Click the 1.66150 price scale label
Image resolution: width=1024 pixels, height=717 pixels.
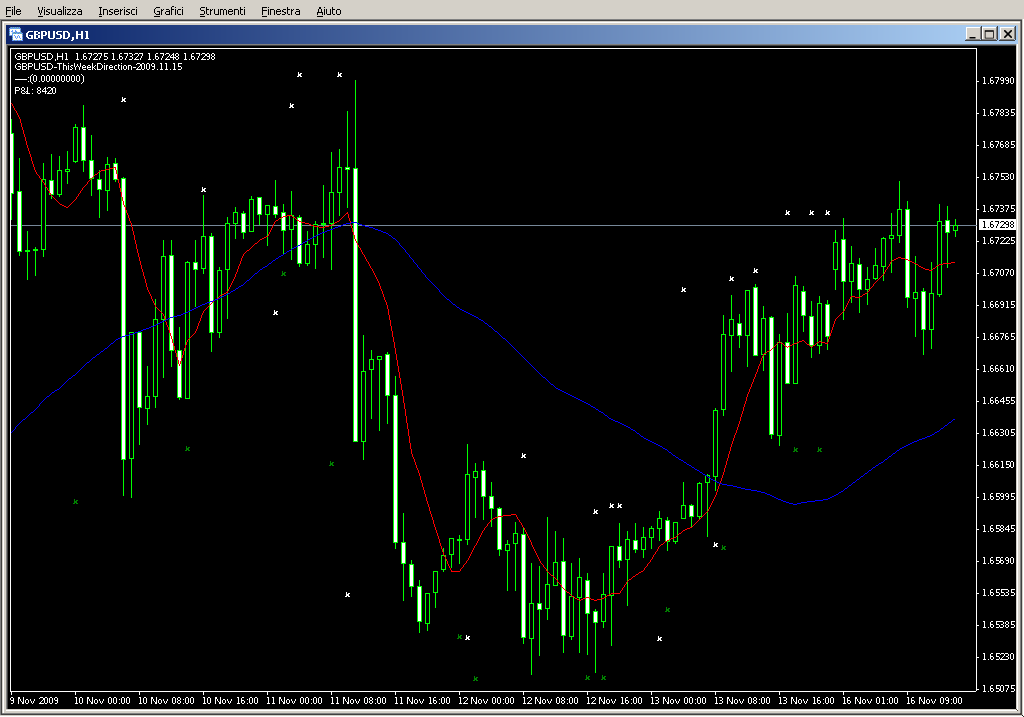pos(999,465)
